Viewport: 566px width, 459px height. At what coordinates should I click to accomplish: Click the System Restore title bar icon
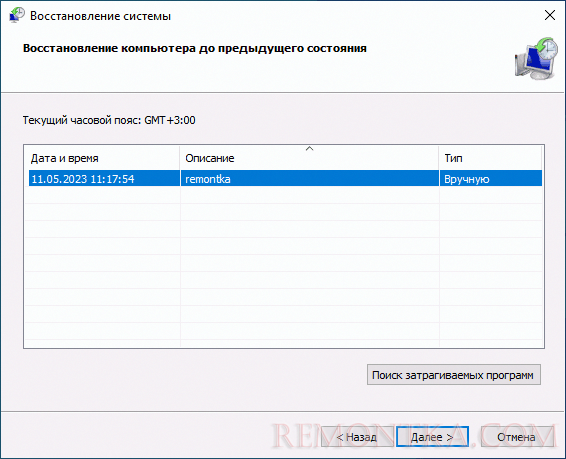[x=17, y=15]
